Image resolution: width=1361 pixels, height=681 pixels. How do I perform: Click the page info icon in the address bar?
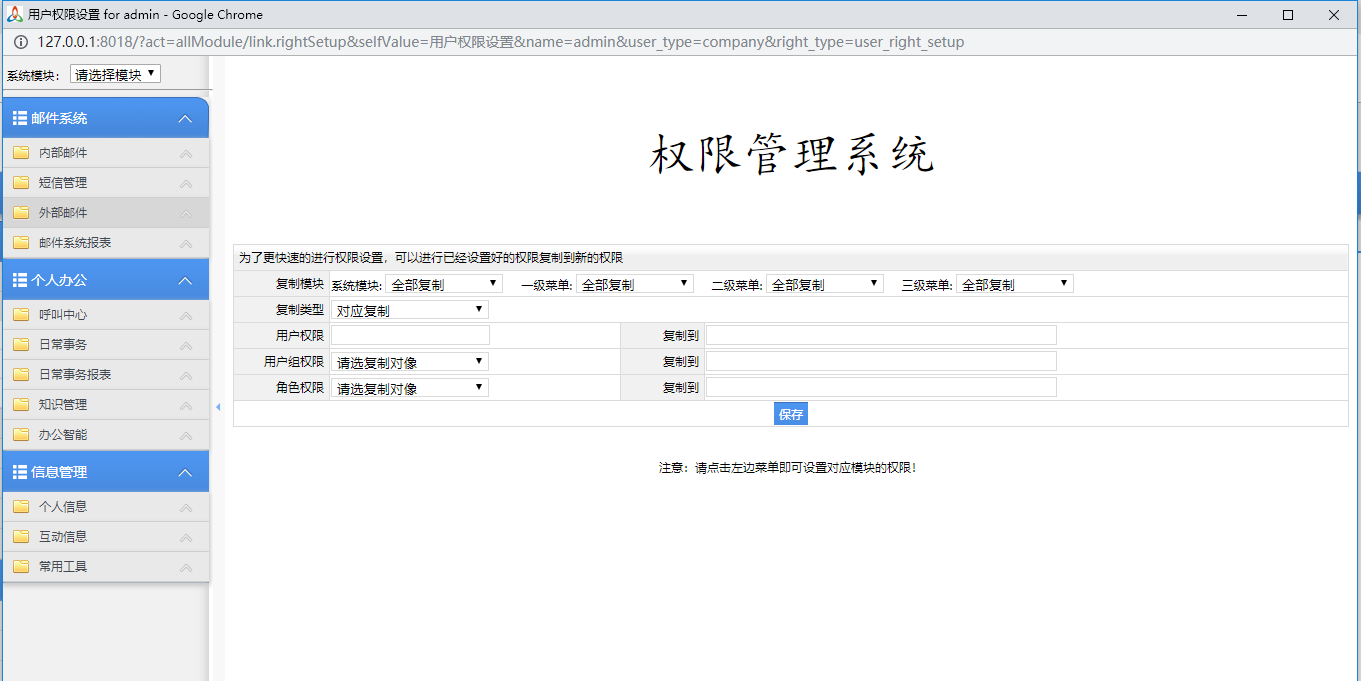pyautogui.click(x=20, y=42)
